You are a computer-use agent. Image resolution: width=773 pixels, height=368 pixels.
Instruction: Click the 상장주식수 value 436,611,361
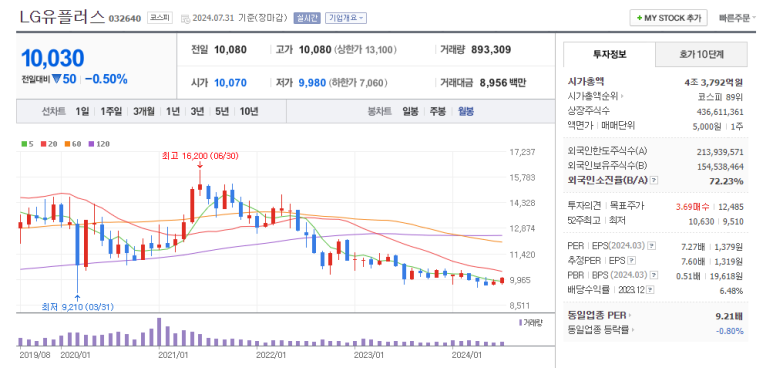point(720,112)
